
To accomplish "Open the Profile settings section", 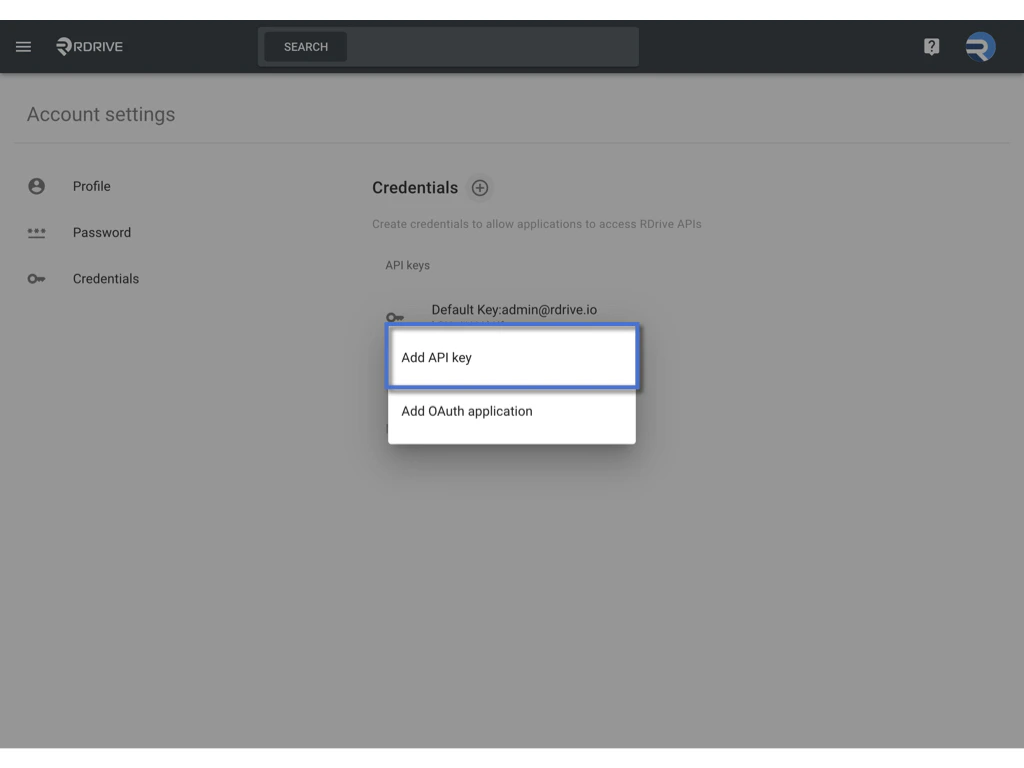I will [x=91, y=186].
